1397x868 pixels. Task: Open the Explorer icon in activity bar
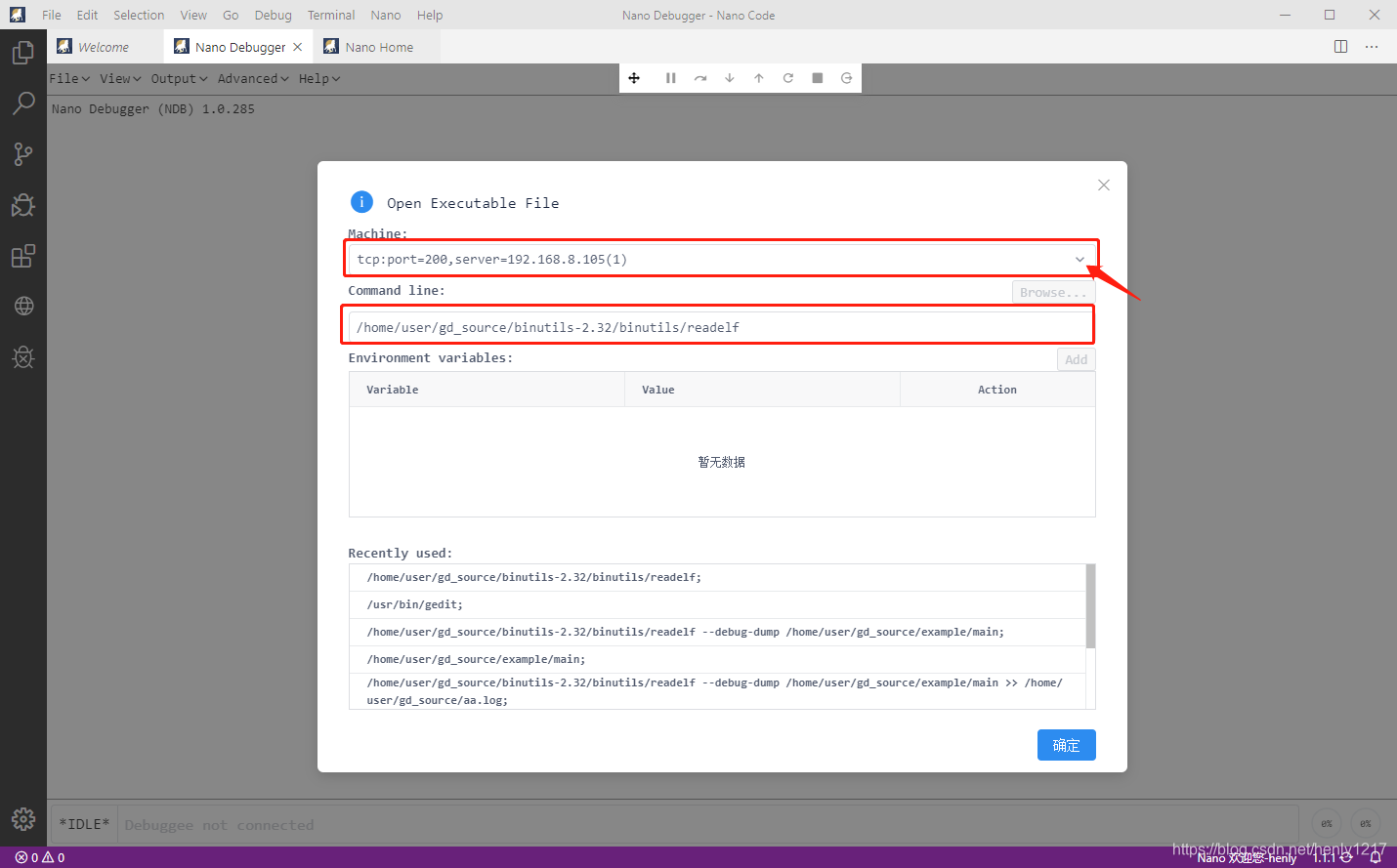[x=23, y=52]
